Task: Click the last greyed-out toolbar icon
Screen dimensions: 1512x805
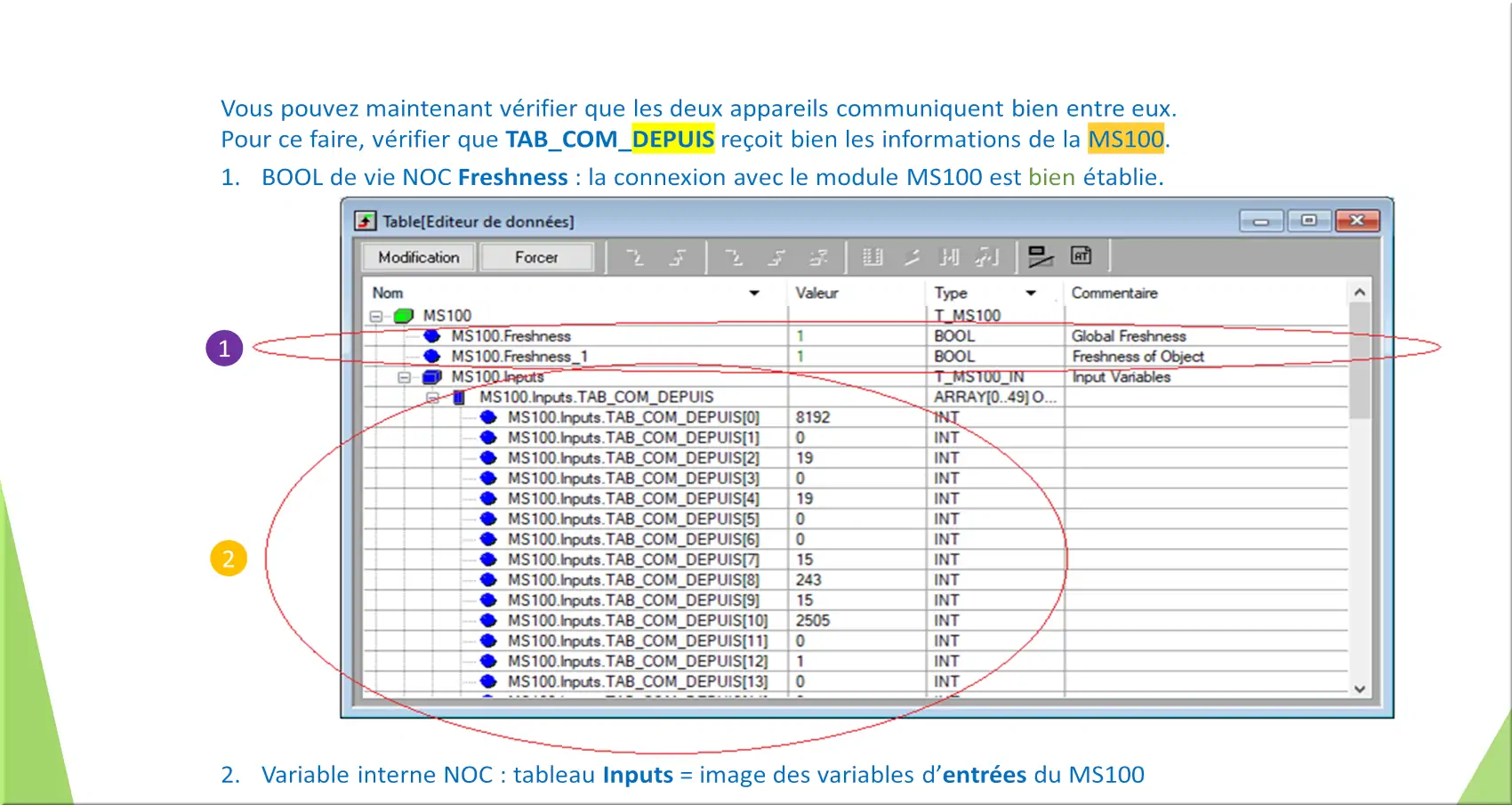Action: coord(987,258)
